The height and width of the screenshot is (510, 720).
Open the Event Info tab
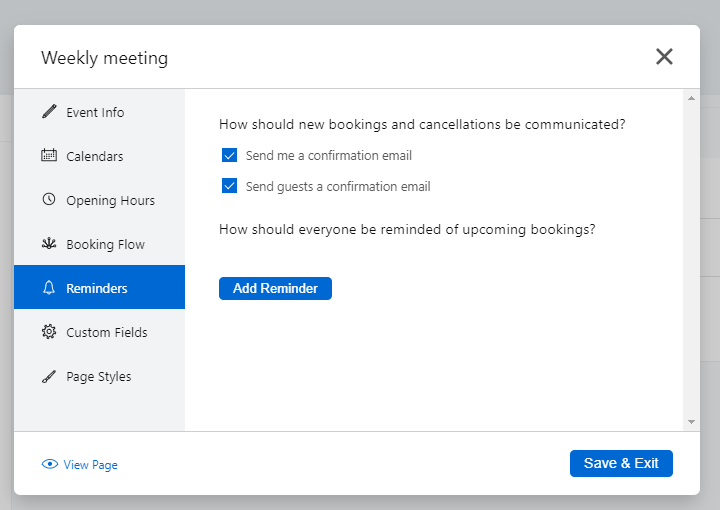(95, 112)
